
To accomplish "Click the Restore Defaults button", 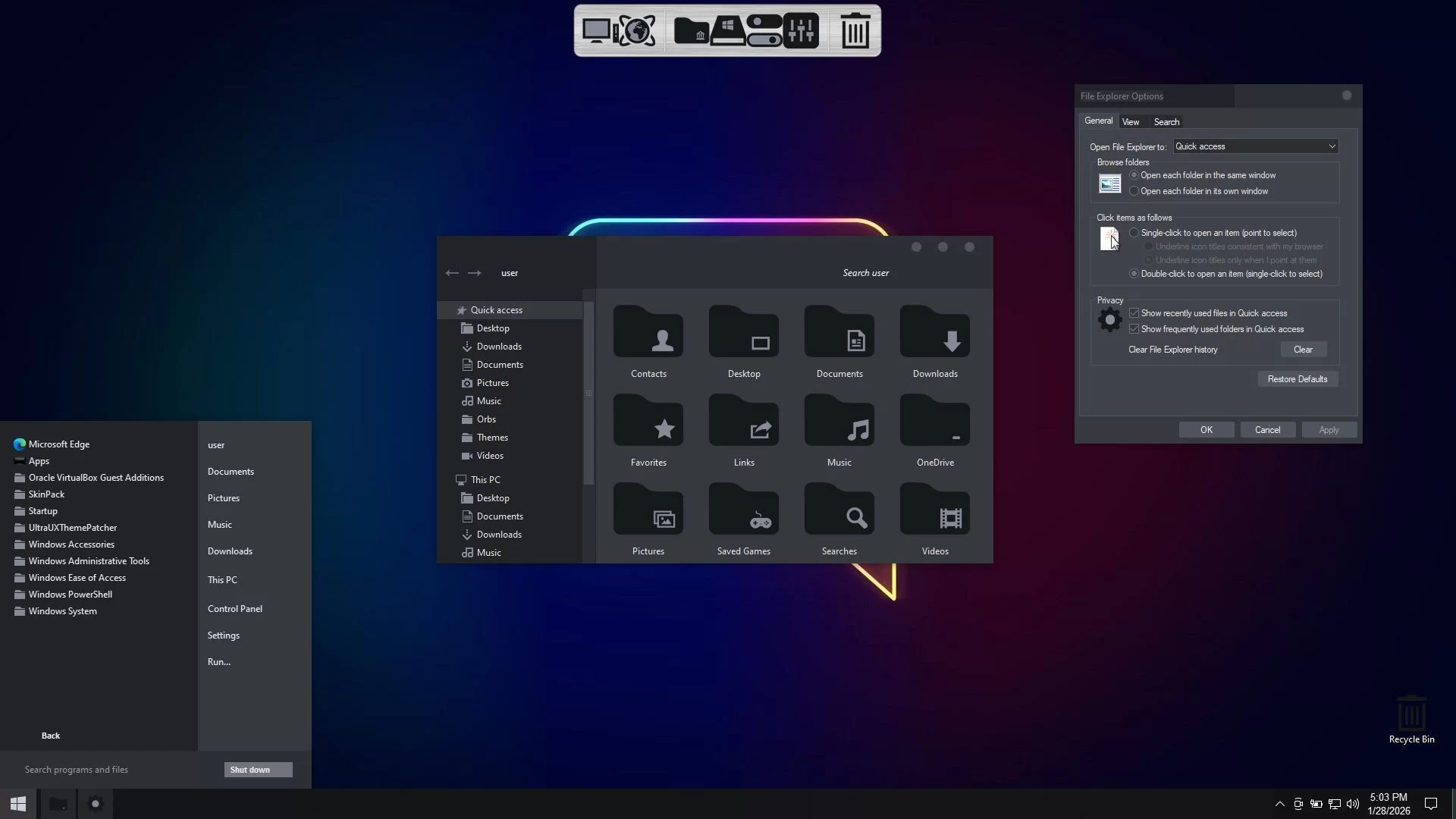I will [x=1297, y=379].
